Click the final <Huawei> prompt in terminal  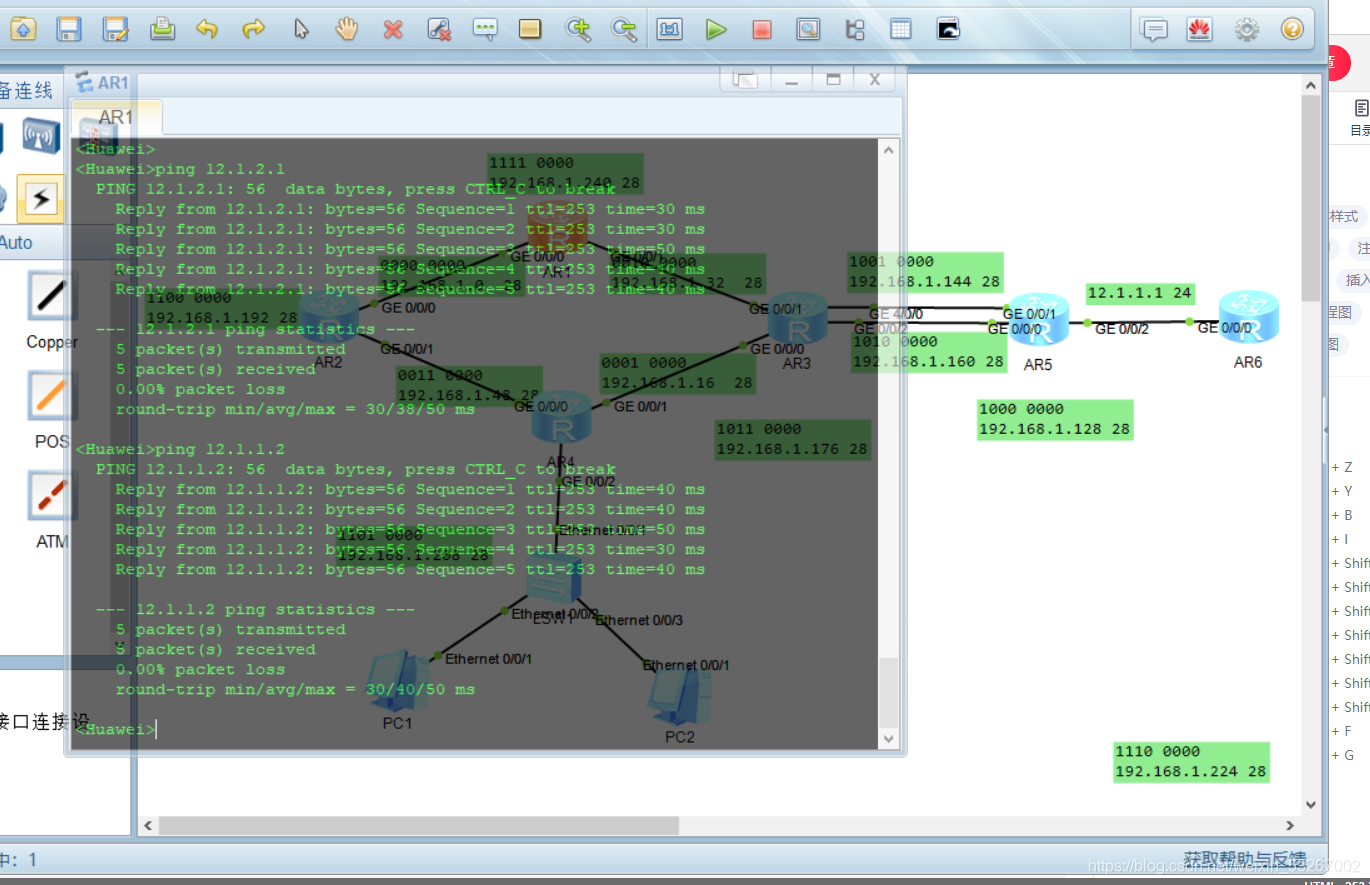click(x=115, y=730)
